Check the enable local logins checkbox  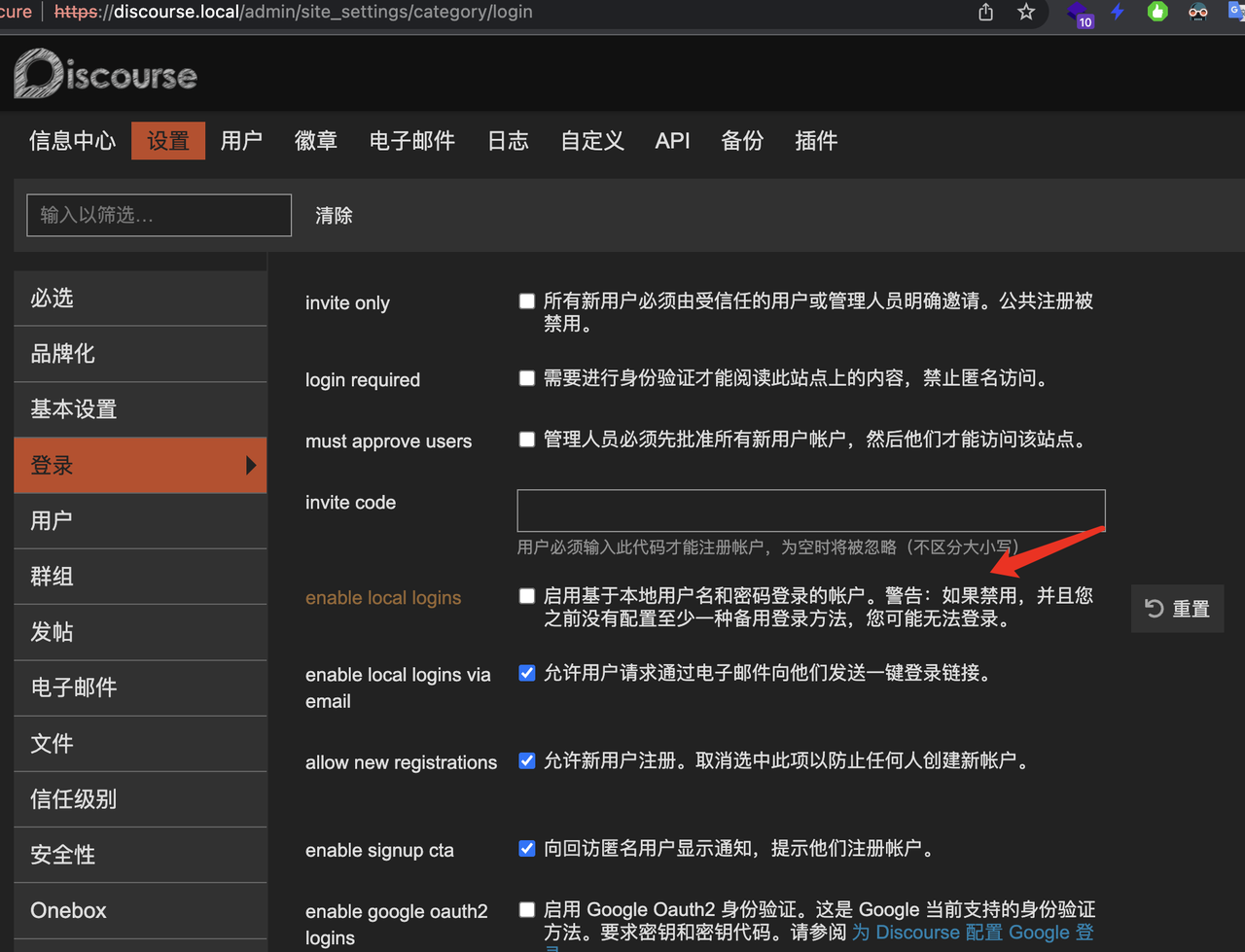tap(527, 596)
